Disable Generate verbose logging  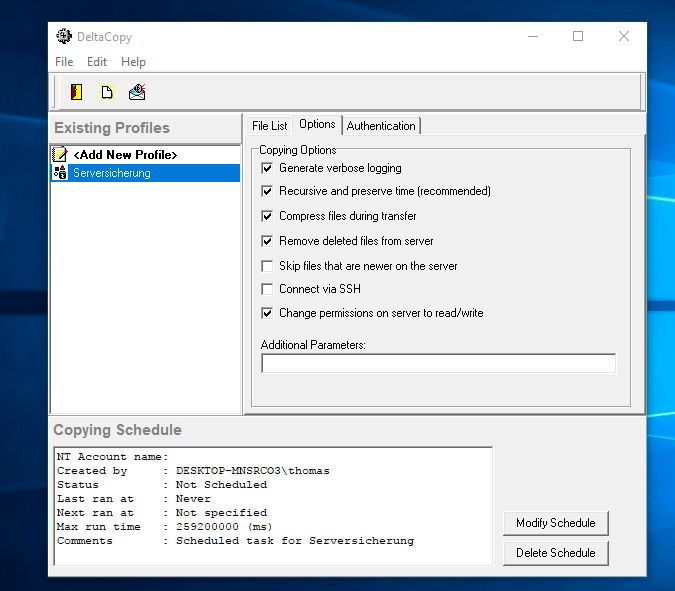pos(267,168)
